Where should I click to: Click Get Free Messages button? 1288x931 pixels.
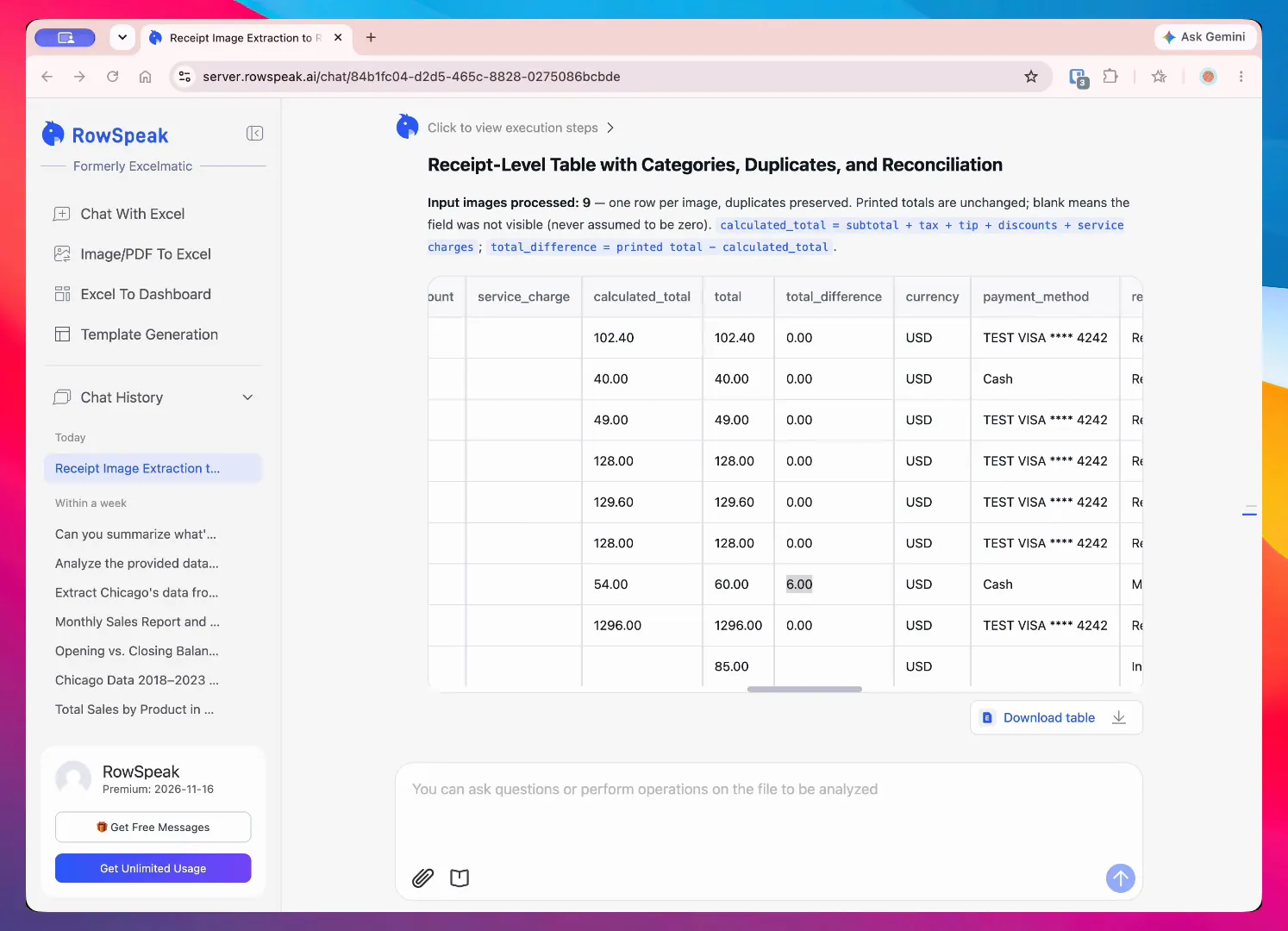click(153, 827)
